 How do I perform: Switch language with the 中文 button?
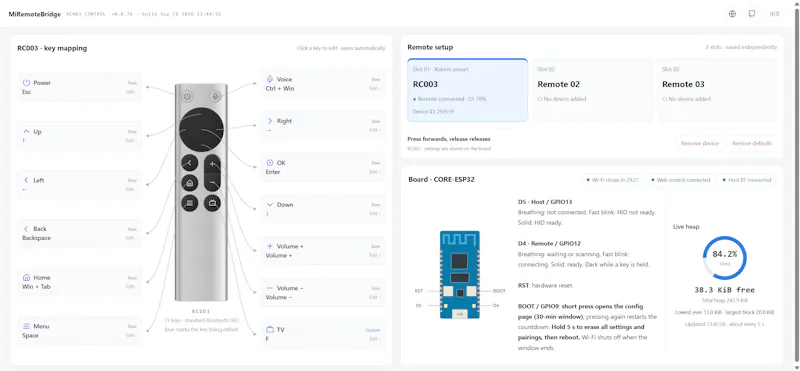coord(774,14)
